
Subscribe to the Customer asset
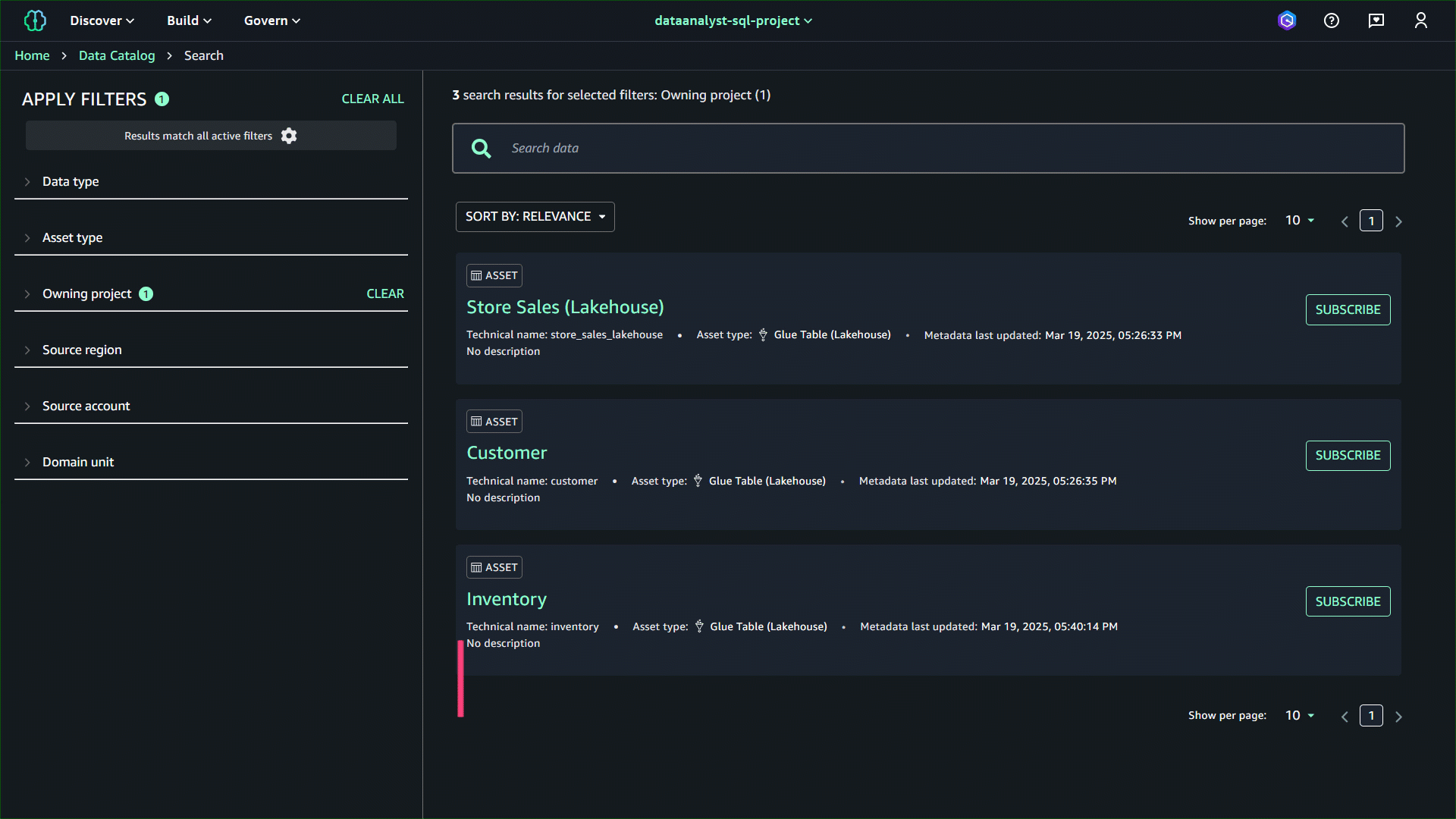point(1348,456)
